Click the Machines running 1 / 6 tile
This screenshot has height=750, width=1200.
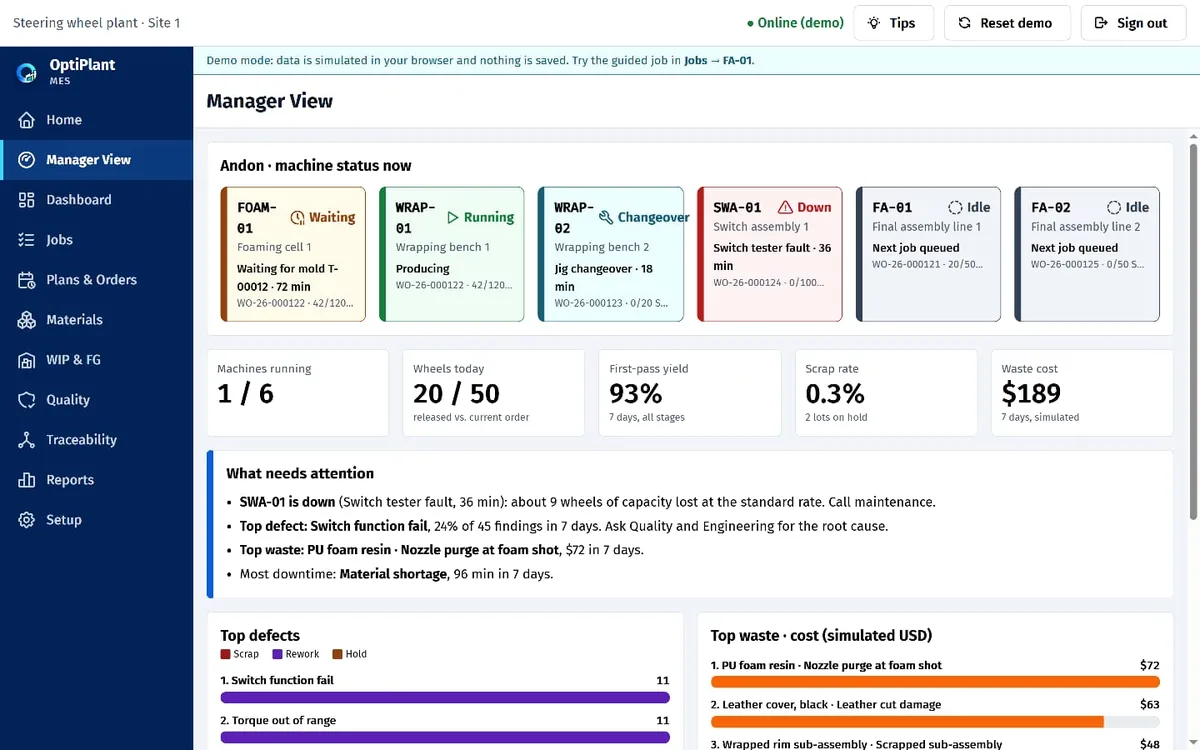297,393
